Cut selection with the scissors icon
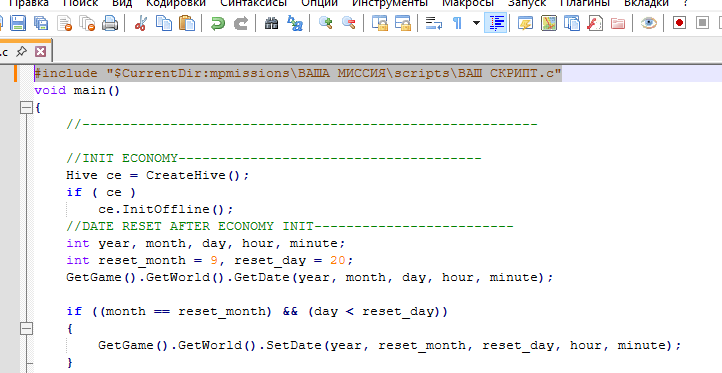 [141, 23]
